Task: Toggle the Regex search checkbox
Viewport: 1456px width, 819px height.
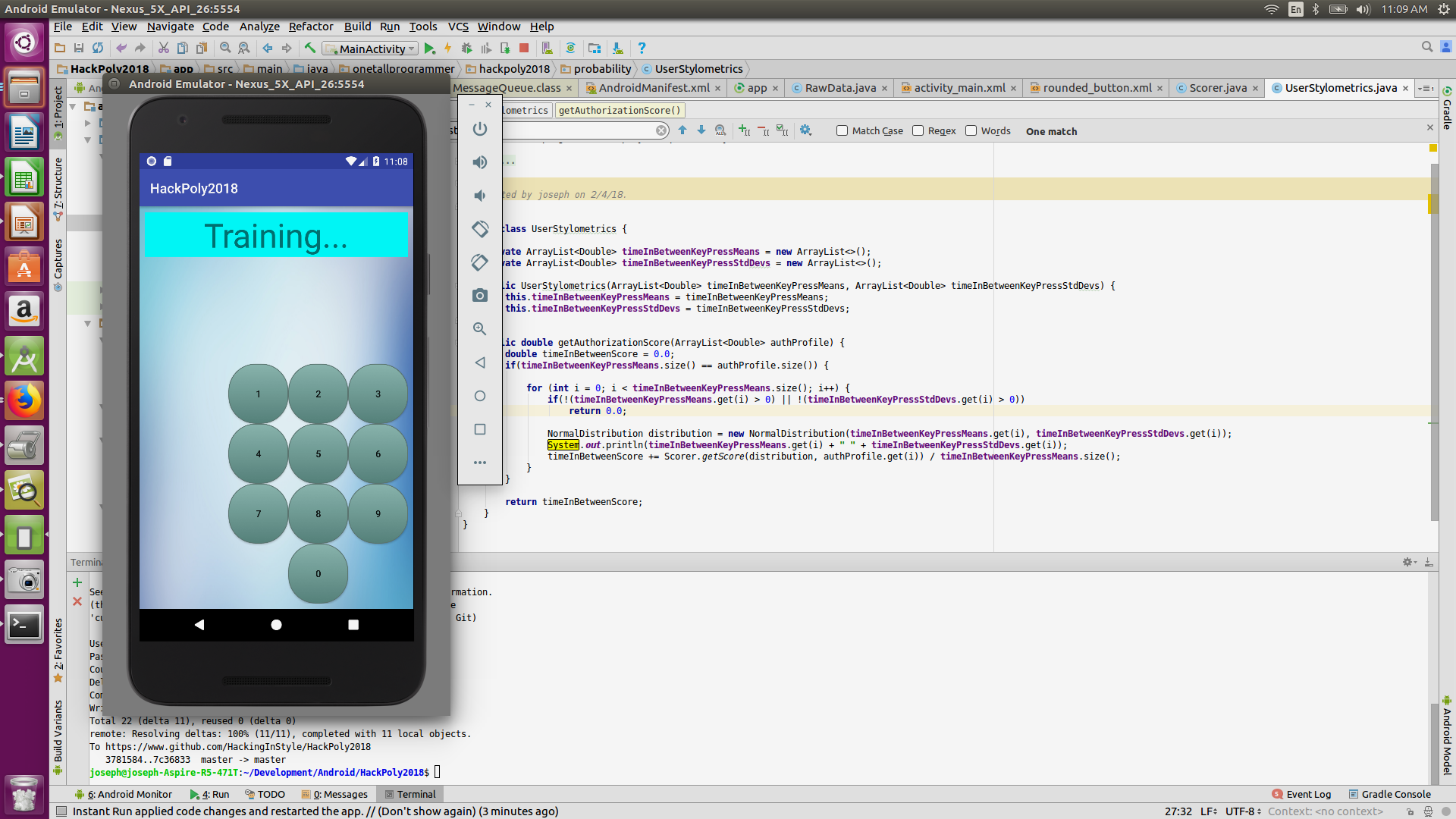Action: click(x=918, y=130)
